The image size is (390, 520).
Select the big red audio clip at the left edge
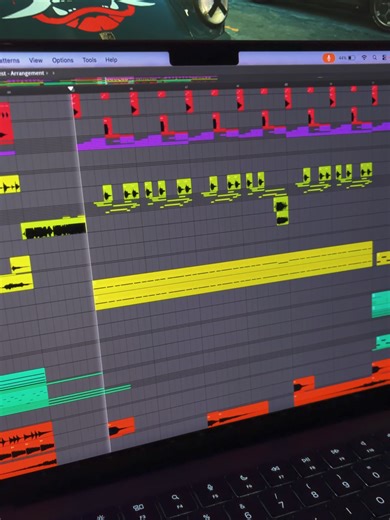tap(6, 123)
